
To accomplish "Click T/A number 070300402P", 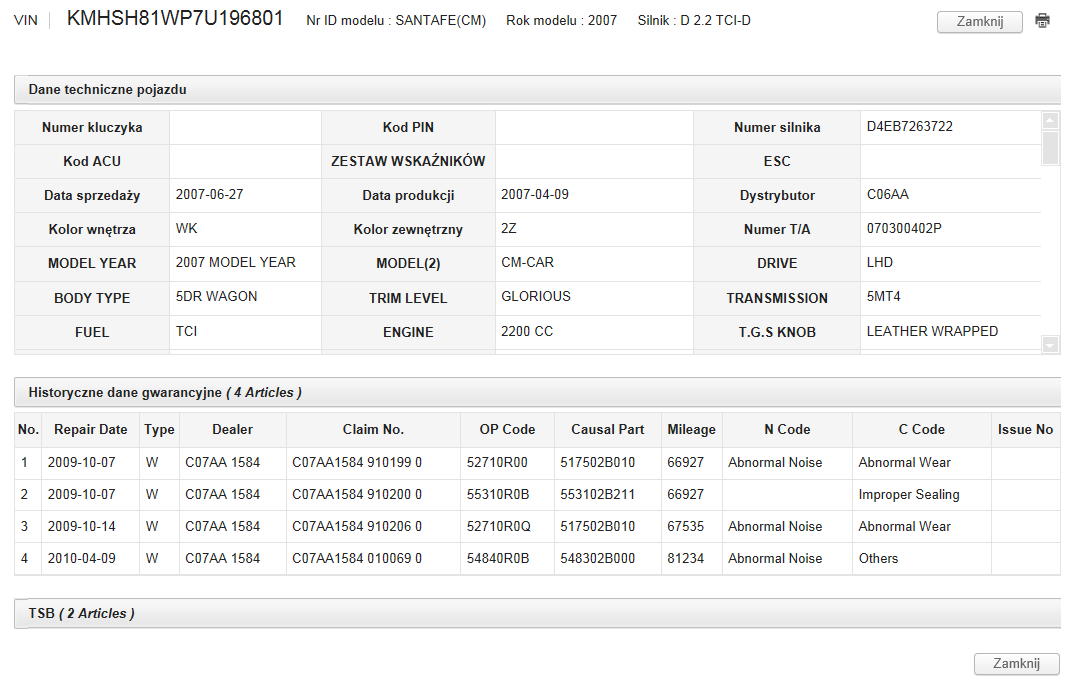I will tap(904, 229).
